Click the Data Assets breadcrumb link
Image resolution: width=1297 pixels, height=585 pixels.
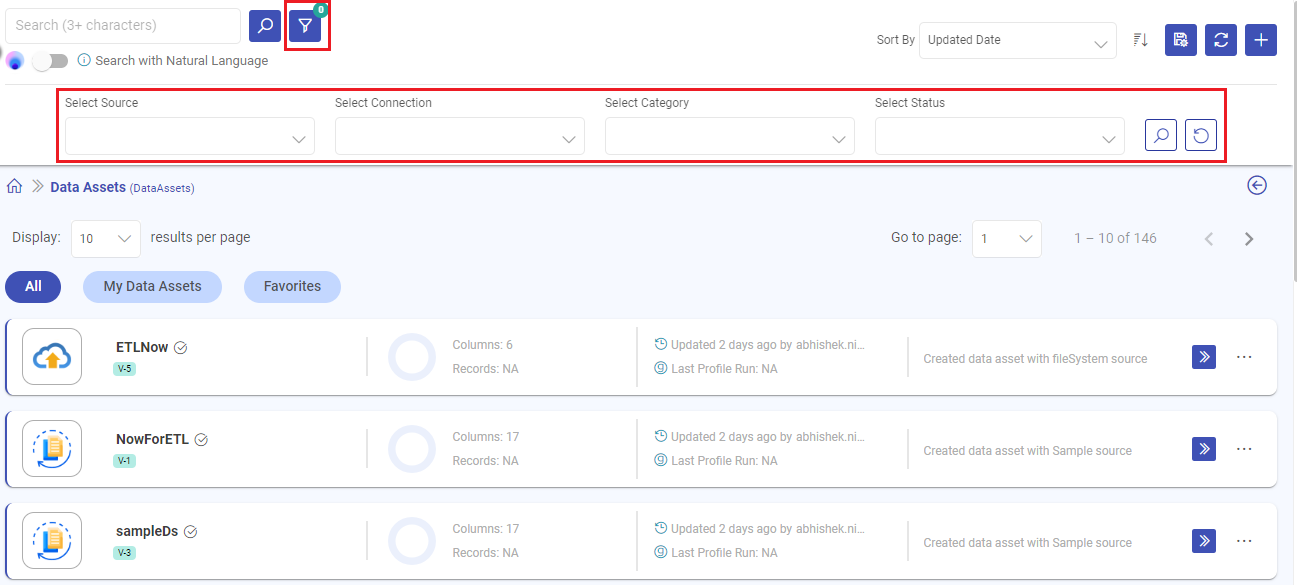click(88, 187)
